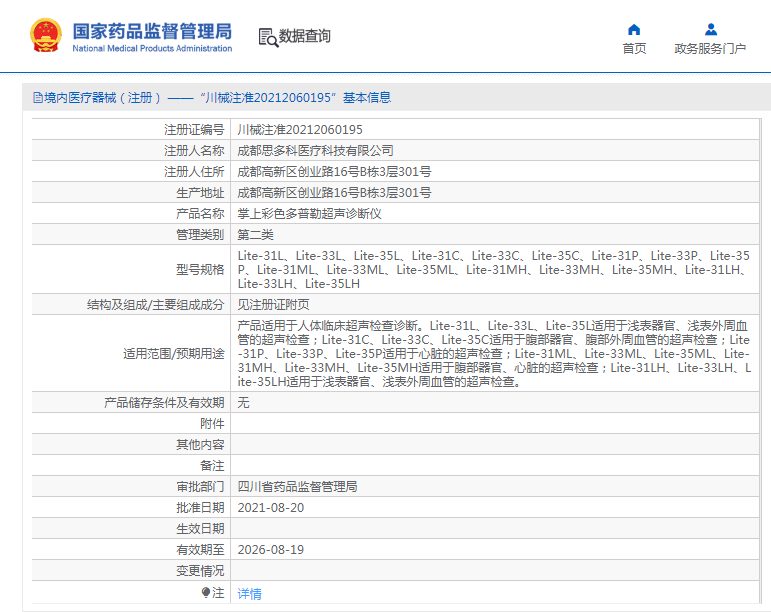Image resolution: width=771 pixels, height=612 pixels.
Task: Click the 型号规格 model list text
Action: point(494,269)
